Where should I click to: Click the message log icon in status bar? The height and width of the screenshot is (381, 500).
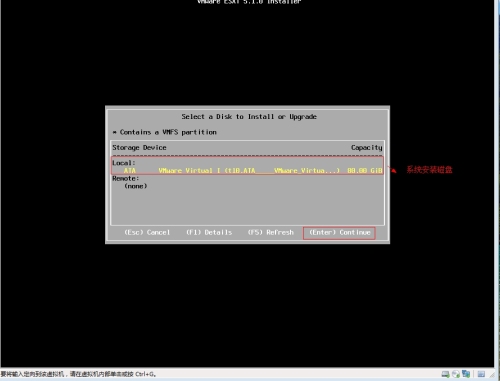[481, 374]
